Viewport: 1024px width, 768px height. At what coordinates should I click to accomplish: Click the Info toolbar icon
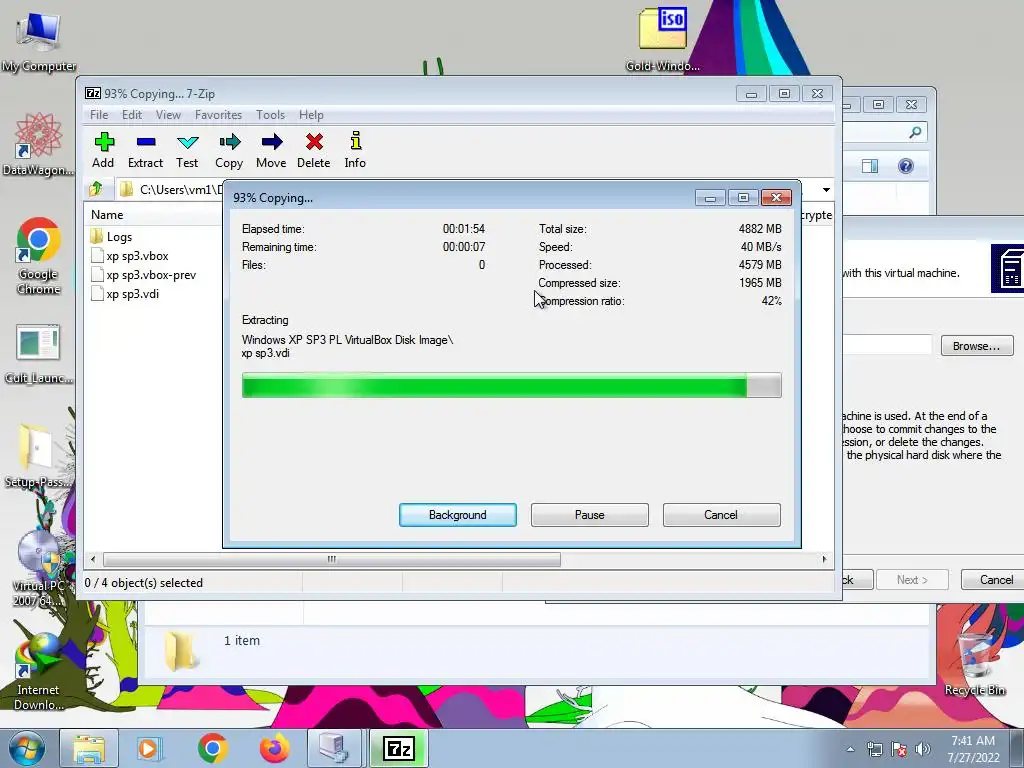coord(355,150)
